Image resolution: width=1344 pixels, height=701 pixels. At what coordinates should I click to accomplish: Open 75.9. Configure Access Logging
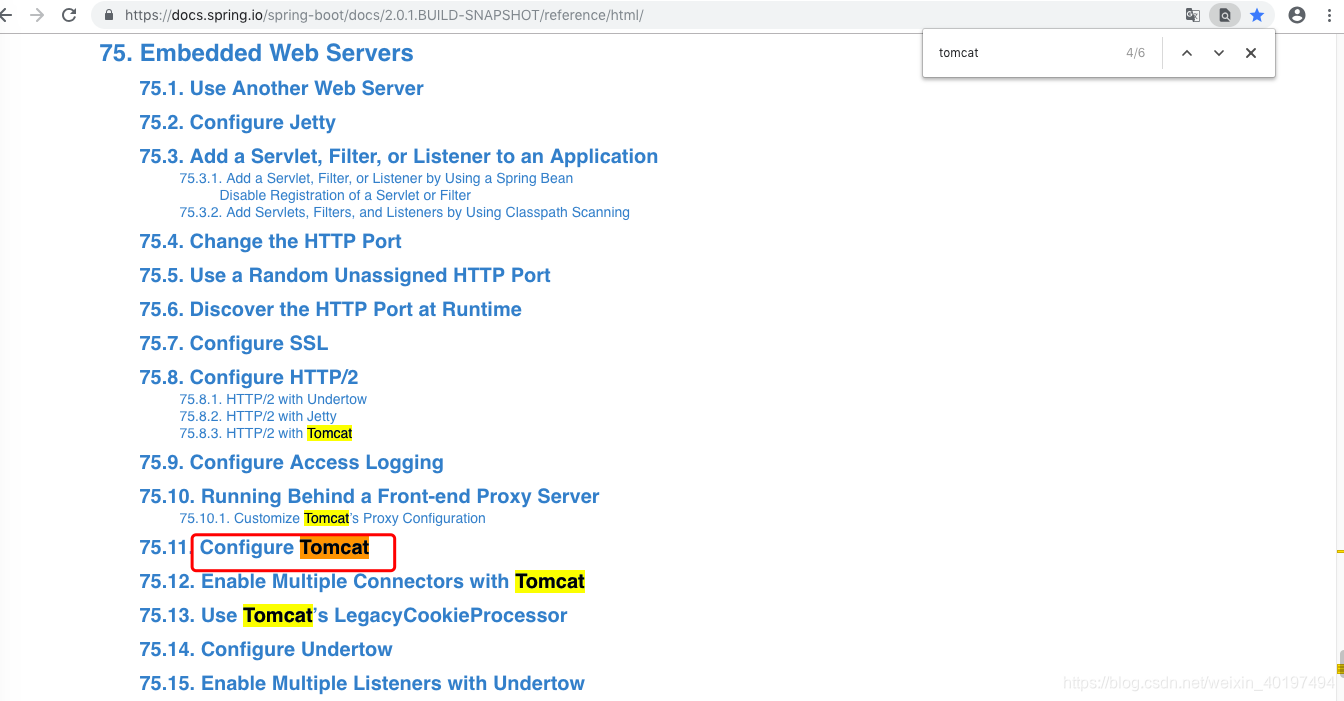pyautogui.click(x=291, y=462)
